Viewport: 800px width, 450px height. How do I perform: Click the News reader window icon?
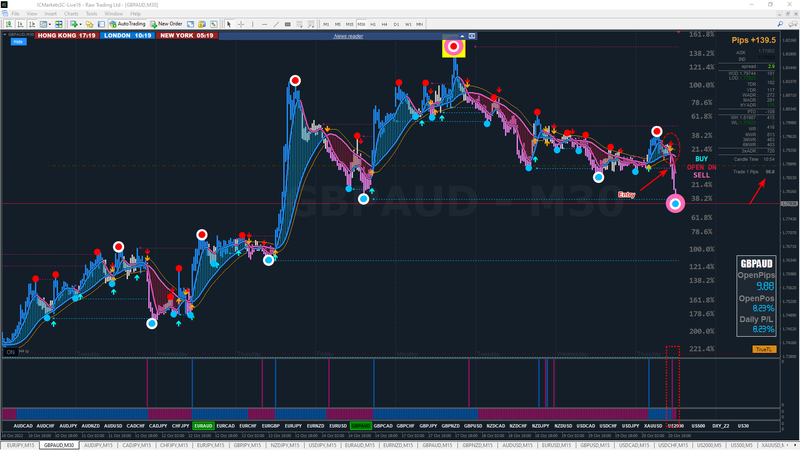pyautogui.click(x=472, y=36)
